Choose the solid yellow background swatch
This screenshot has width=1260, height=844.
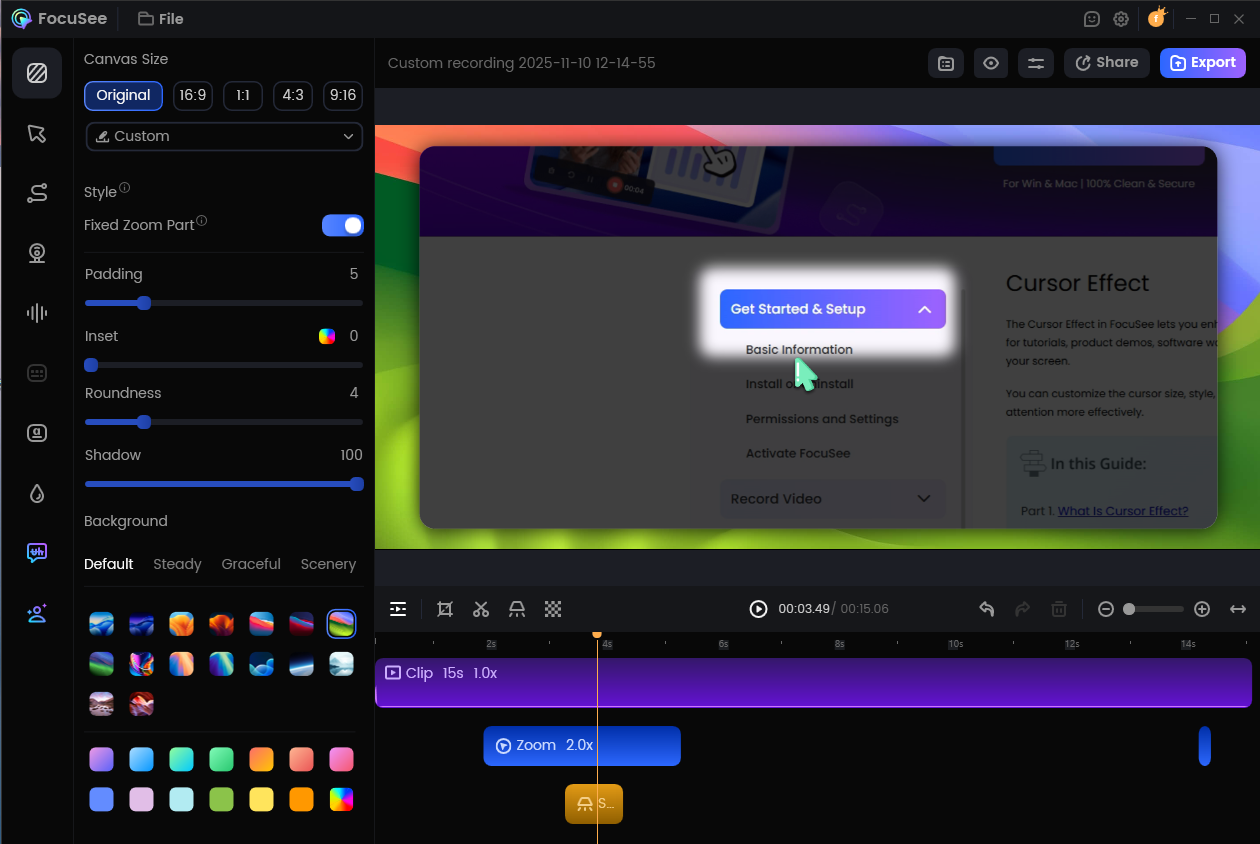[x=261, y=799]
